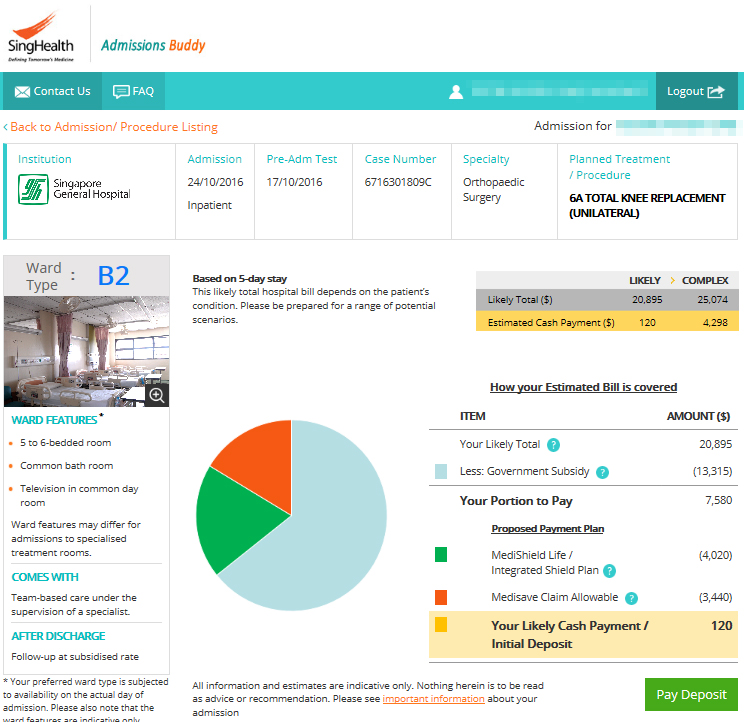
Task: Select the COMPLEX column header
Action: point(705,280)
